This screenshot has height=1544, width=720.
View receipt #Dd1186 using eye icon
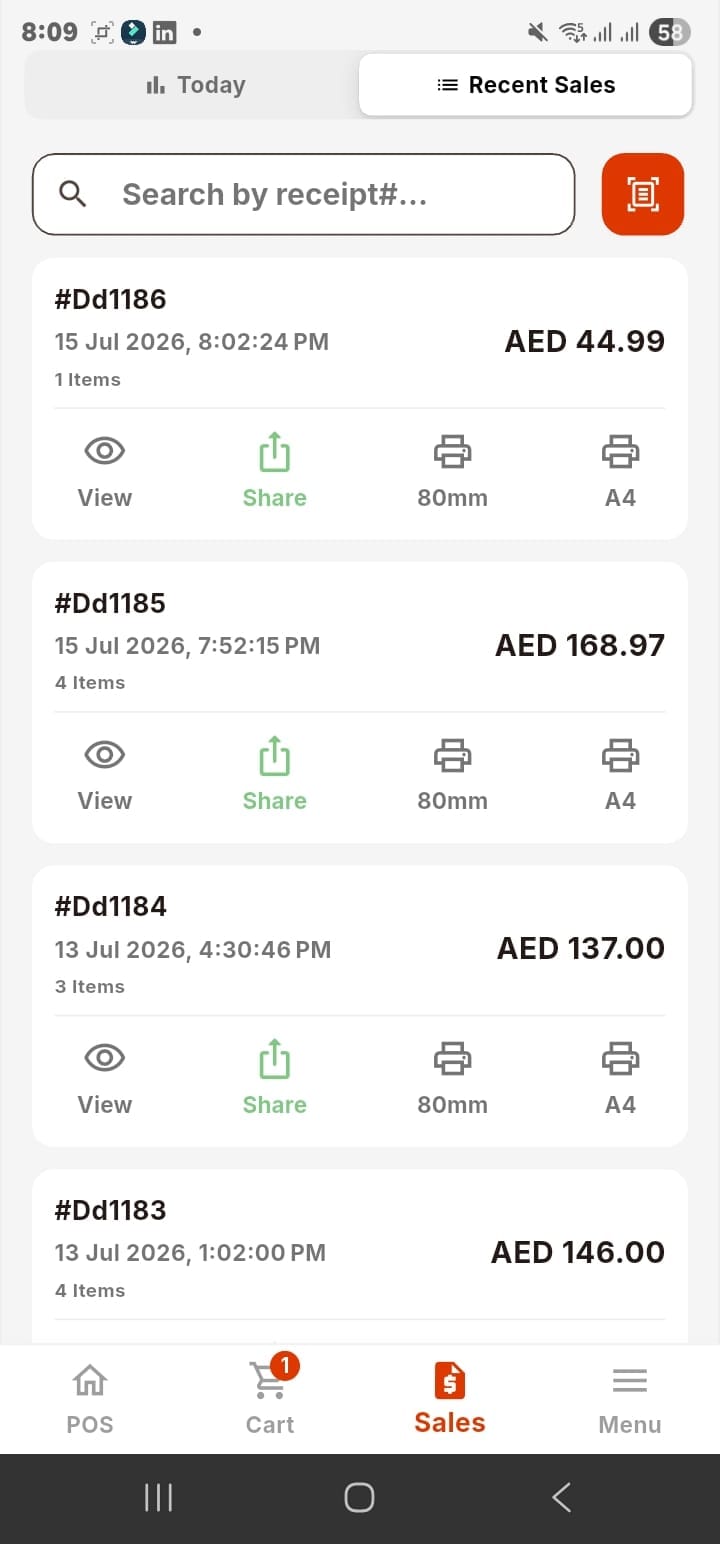pyautogui.click(x=105, y=471)
